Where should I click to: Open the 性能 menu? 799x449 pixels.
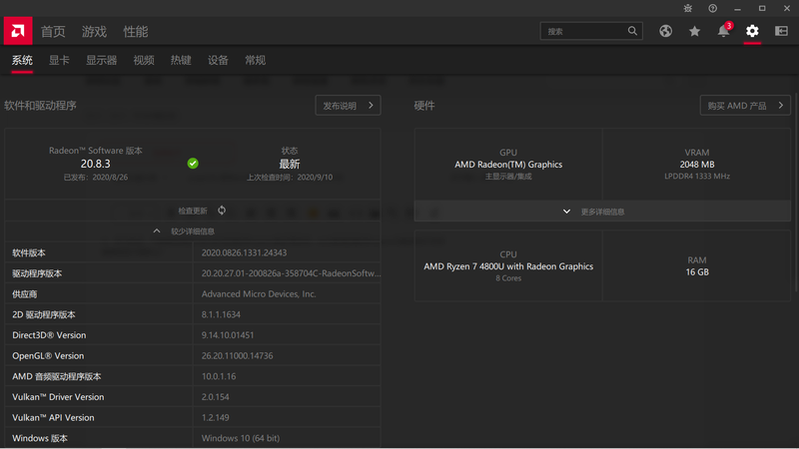[136, 32]
